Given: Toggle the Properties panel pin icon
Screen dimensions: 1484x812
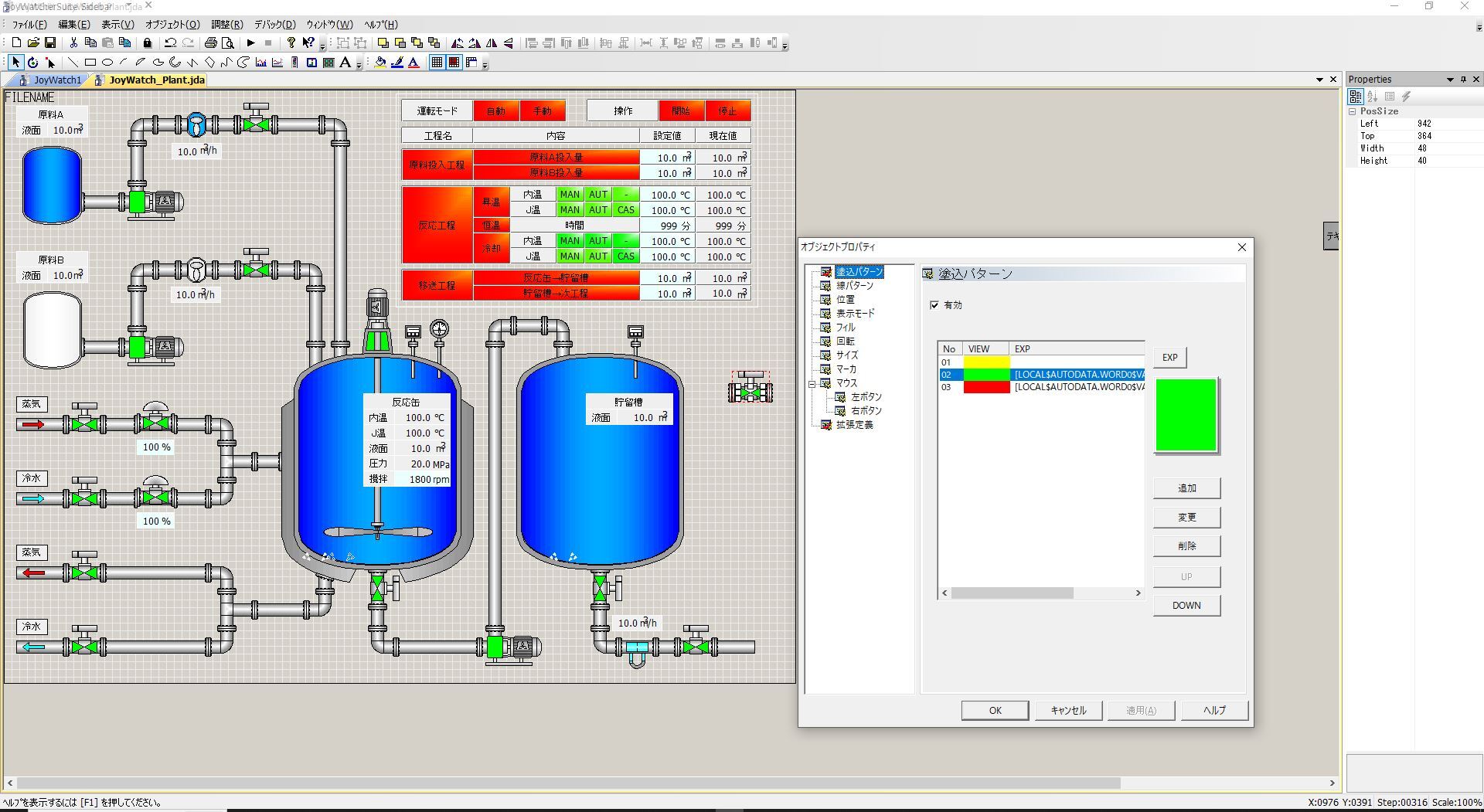Looking at the screenshot, I should coord(1463,80).
